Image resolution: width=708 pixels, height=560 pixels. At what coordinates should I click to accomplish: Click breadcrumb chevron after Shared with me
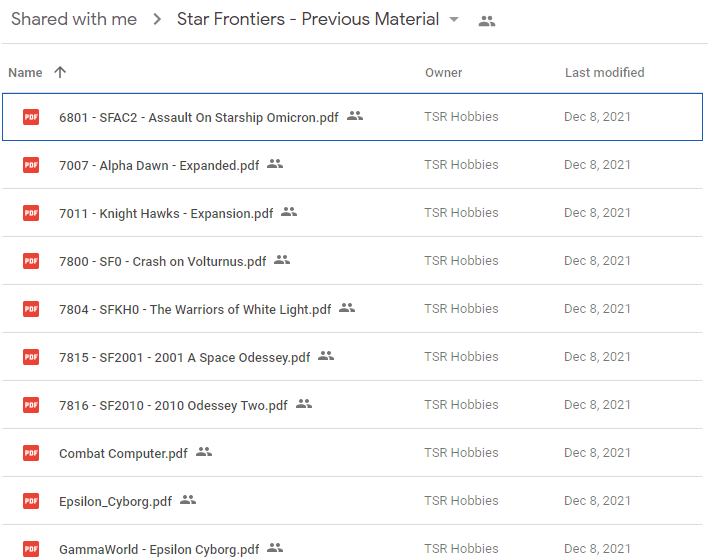pos(157,19)
